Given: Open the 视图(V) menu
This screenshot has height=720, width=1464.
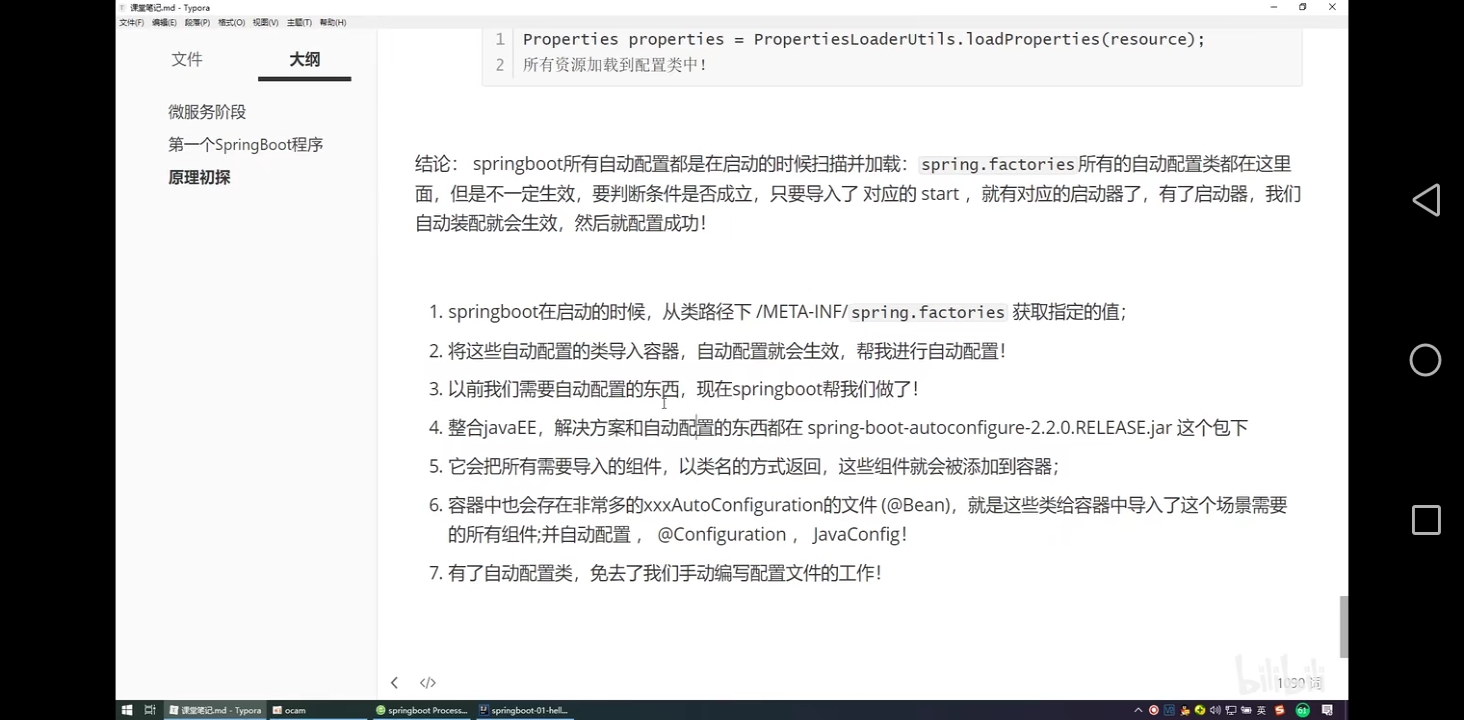Looking at the screenshot, I should tap(266, 22).
